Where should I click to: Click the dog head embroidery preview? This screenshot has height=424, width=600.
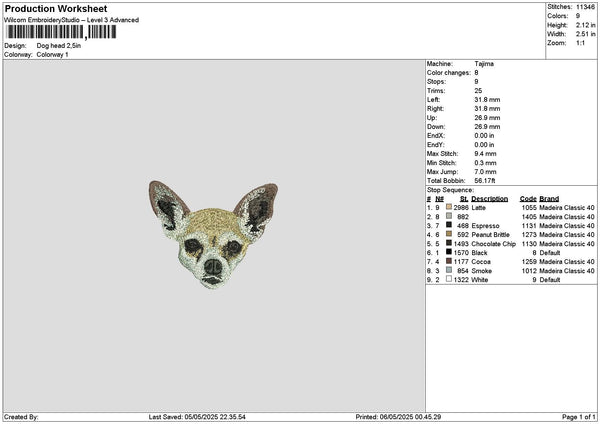(x=213, y=235)
